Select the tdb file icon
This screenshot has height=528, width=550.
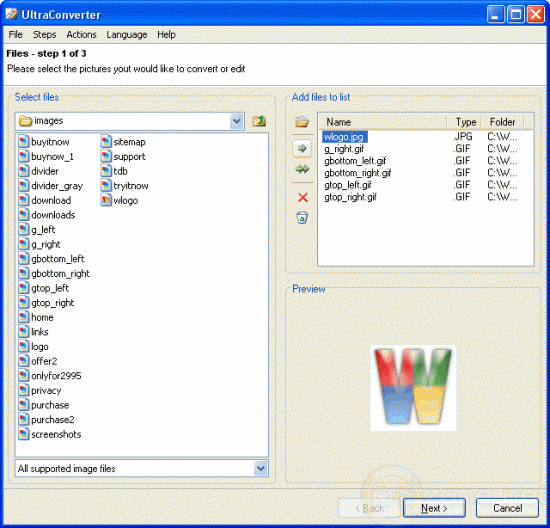click(x=106, y=171)
